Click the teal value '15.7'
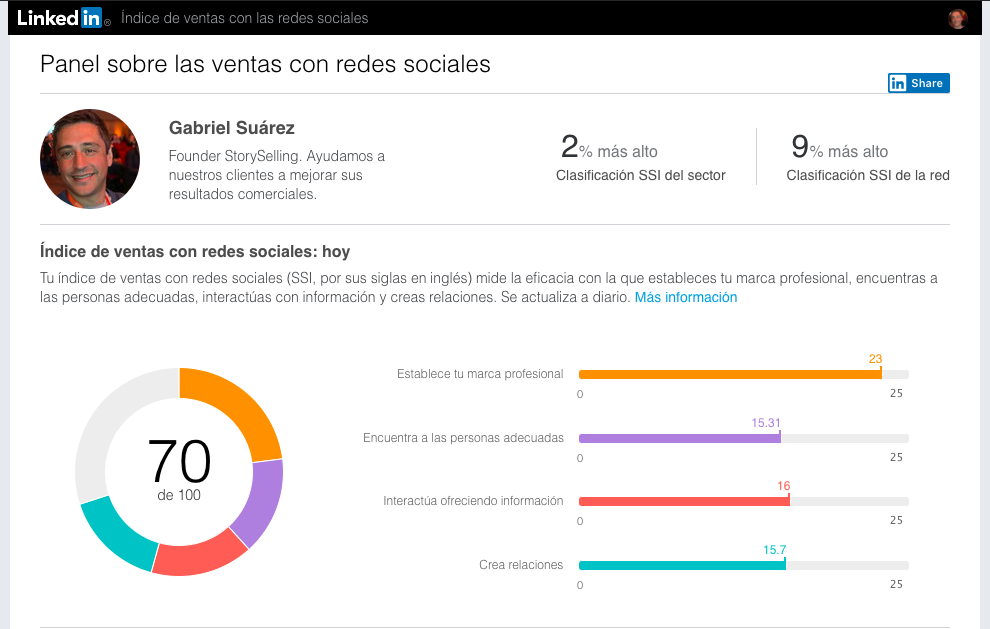Image resolution: width=990 pixels, height=629 pixels. click(775, 549)
